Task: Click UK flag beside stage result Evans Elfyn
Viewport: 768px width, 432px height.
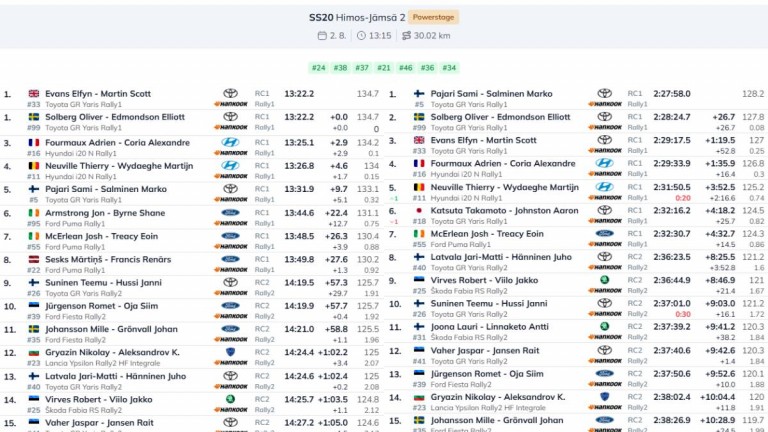Action: [x=34, y=94]
